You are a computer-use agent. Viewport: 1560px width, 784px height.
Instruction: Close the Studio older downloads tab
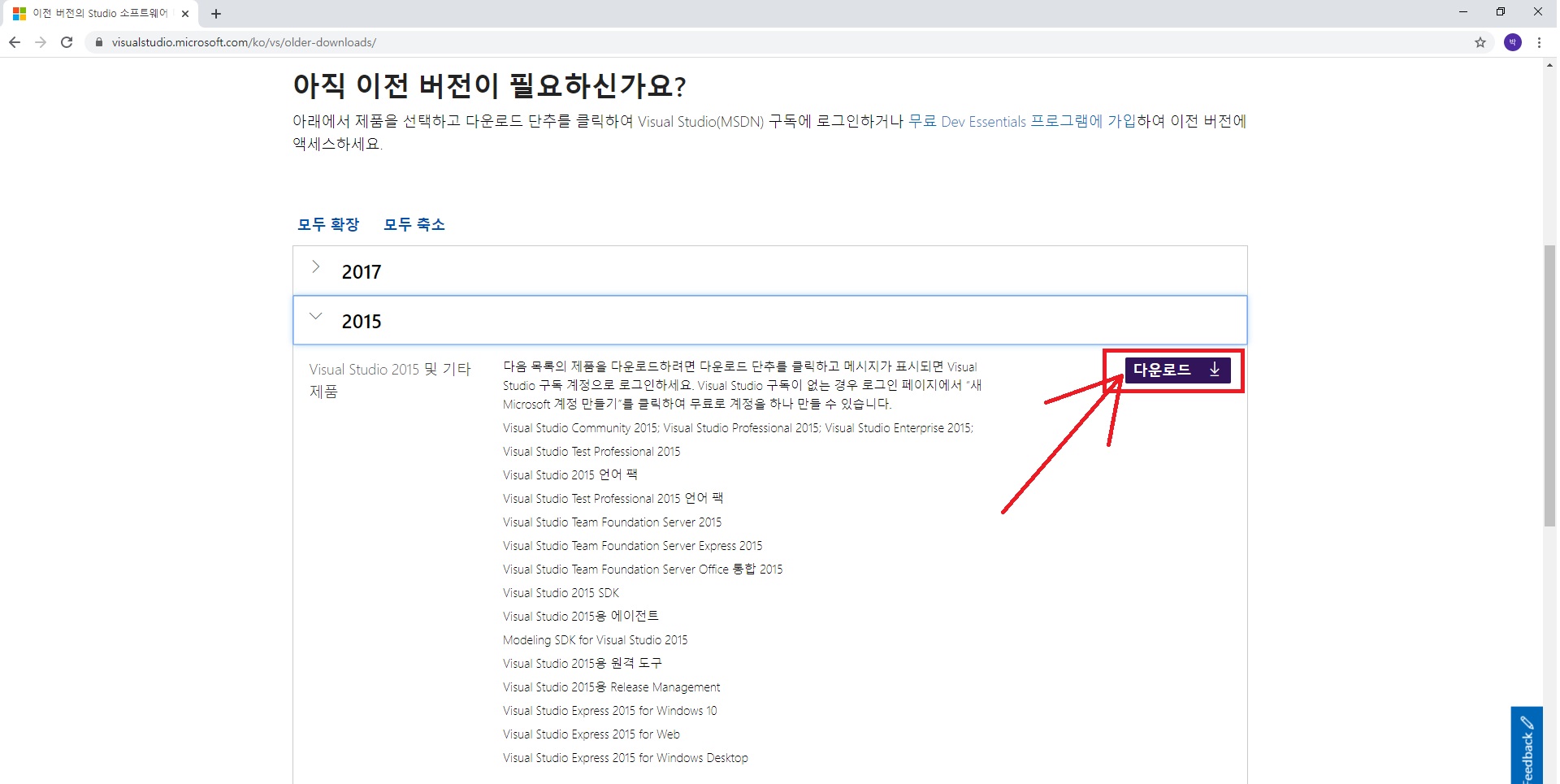click(185, 14)
